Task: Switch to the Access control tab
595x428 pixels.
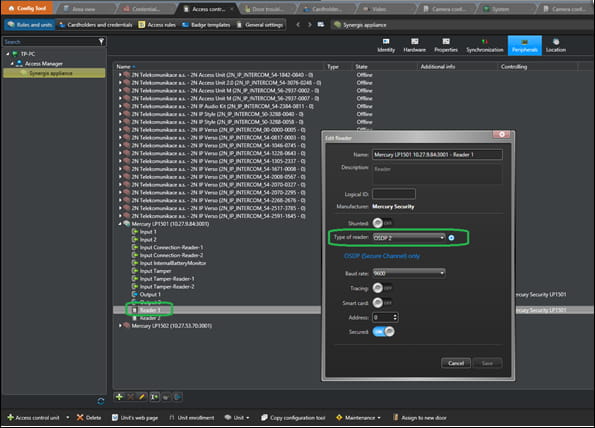Action: [208, 9]
